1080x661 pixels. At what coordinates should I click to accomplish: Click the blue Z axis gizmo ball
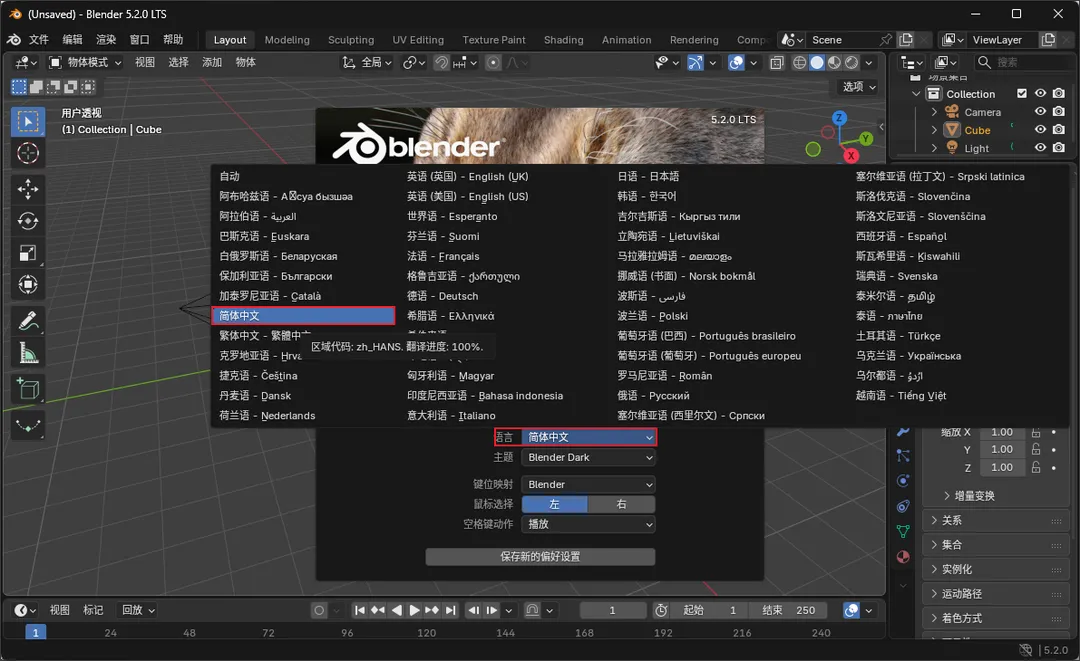[839, 118]
